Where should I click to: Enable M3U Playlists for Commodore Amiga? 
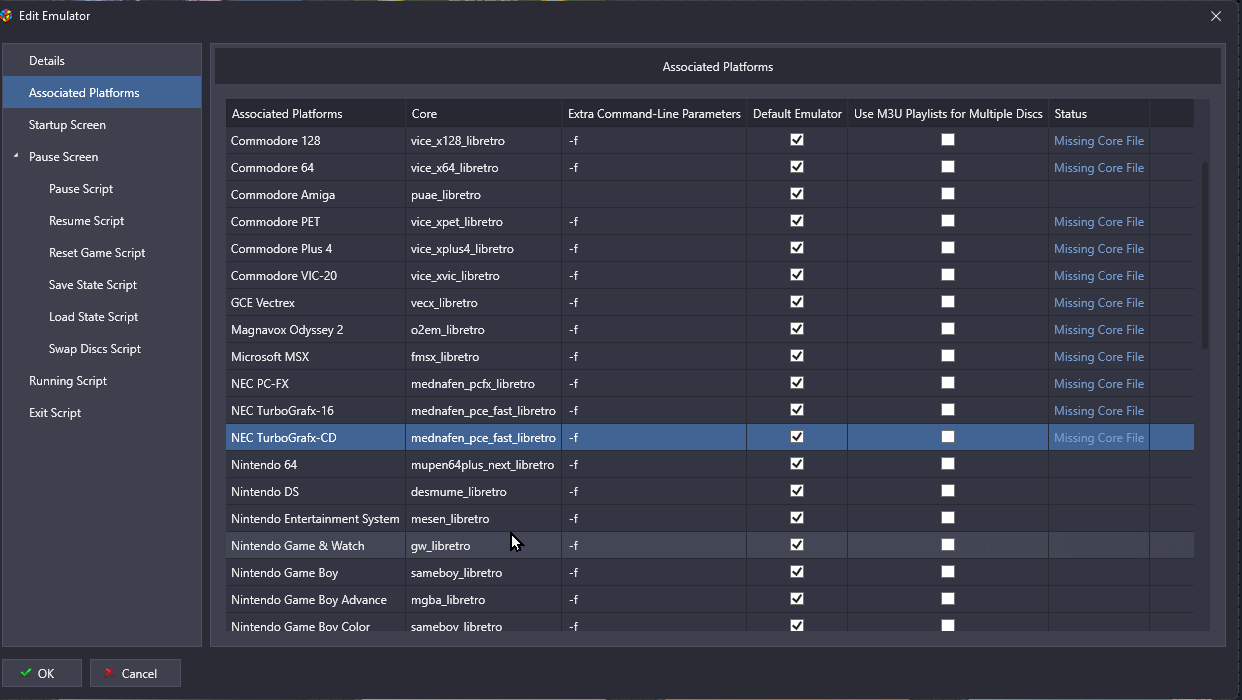click(x=948, y=194)
